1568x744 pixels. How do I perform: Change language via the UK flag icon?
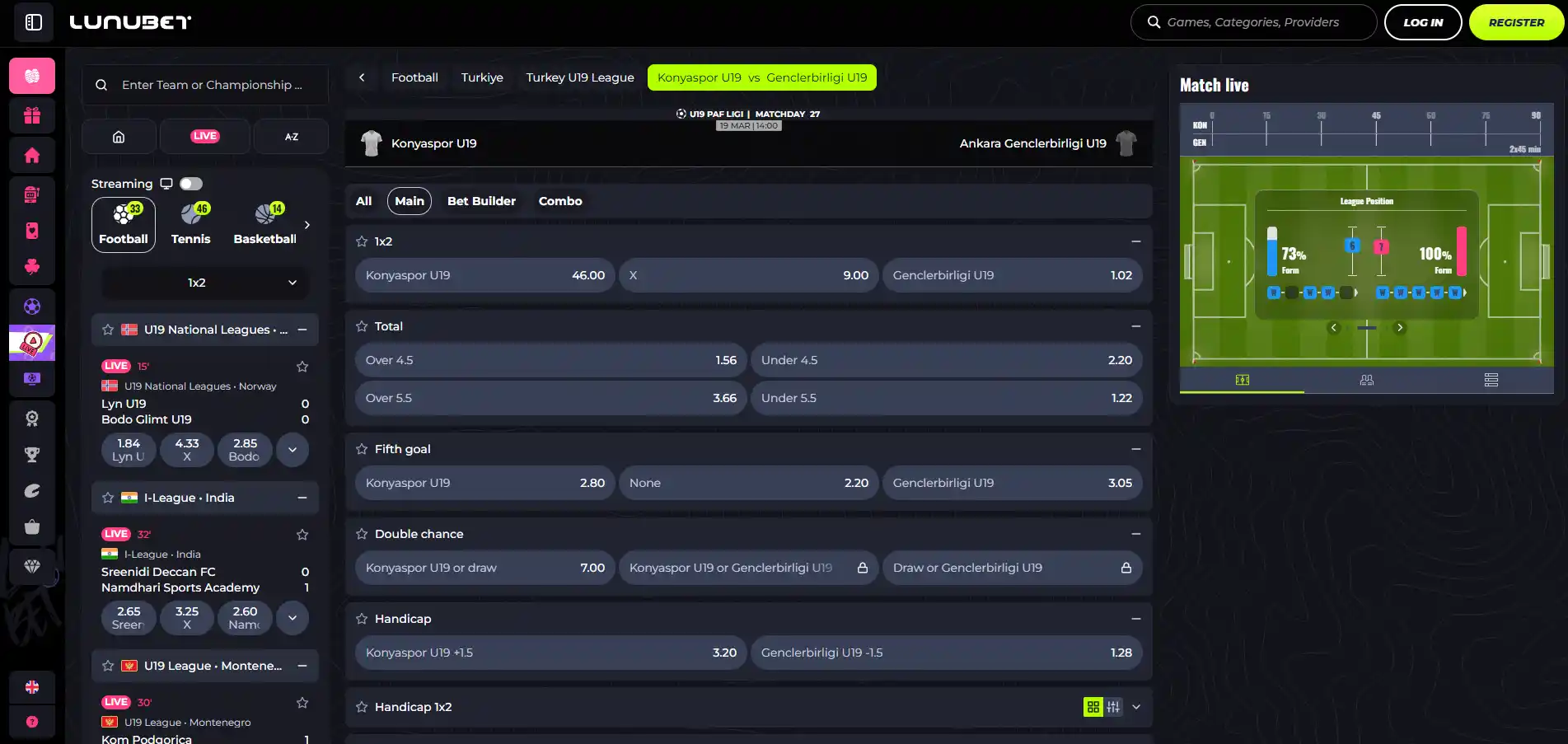tap(32, 687)
